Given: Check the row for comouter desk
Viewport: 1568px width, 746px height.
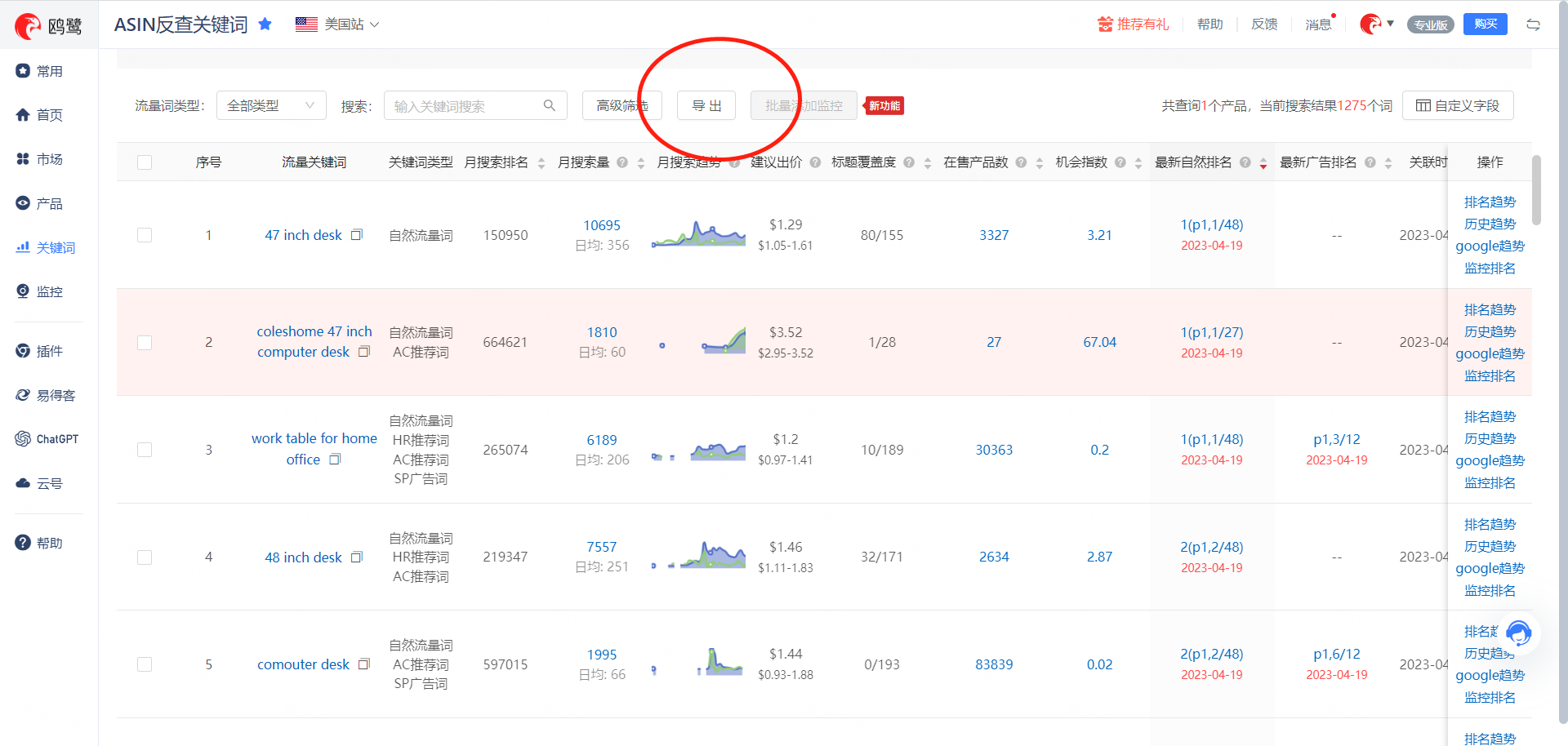Looking at the screenshot, I should (145, 664).
